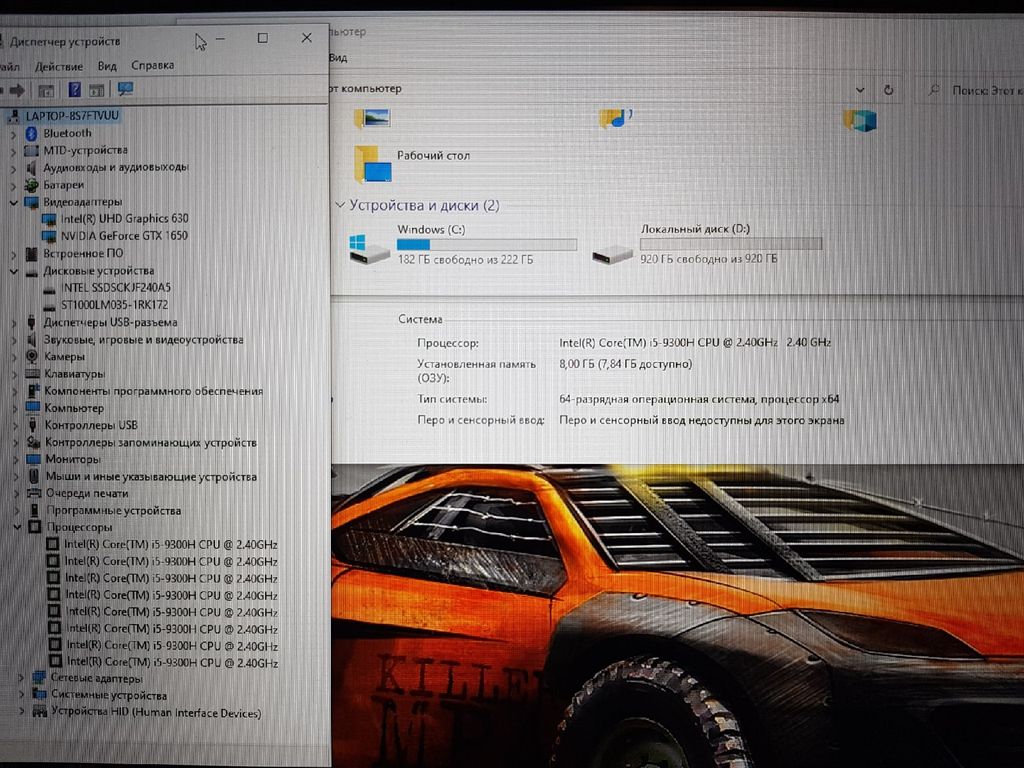Click the show/hide console tree toolbar icon

pos(46,89)
